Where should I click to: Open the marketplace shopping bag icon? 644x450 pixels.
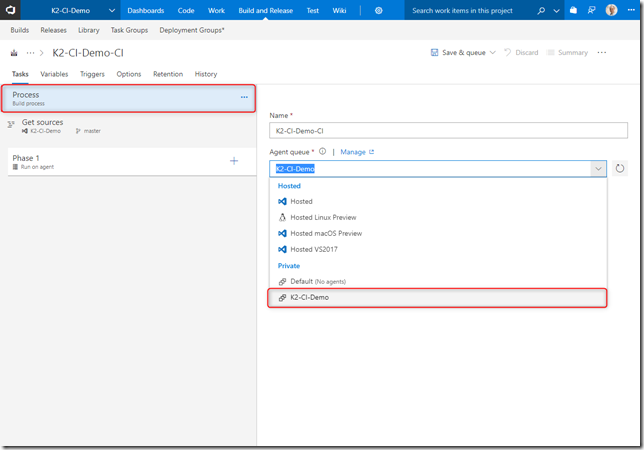tap(573, 10)
